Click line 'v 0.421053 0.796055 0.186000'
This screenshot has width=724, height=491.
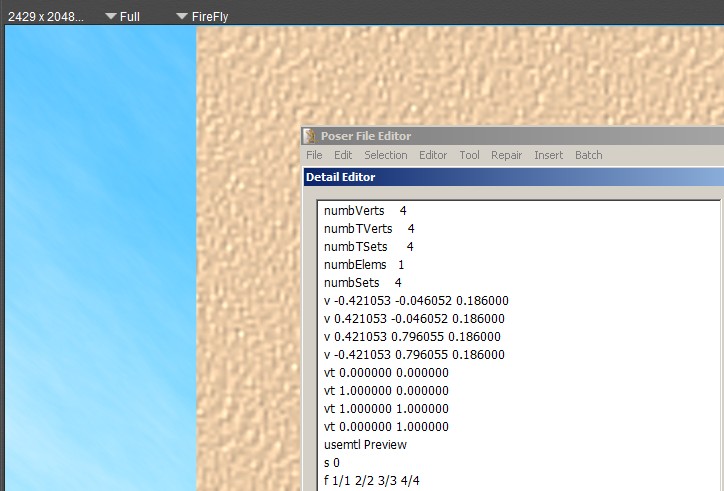pos(412,337)
